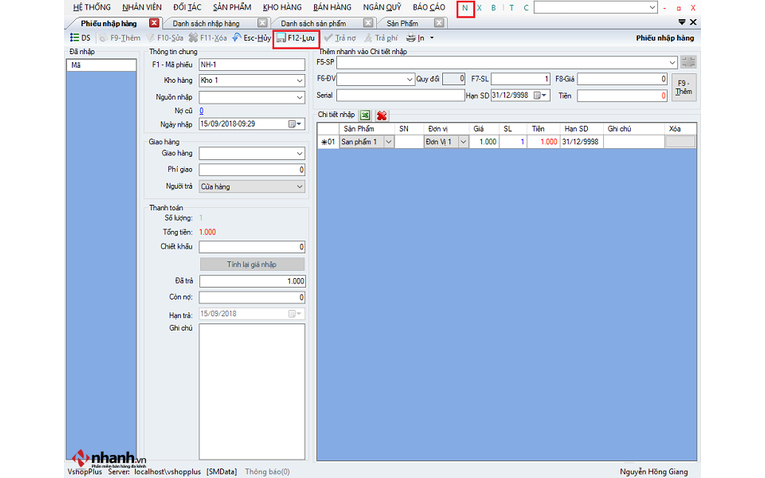765x478 pixels.
Task: Click the F1 - Mã phiếu field
Action: (x=252, y=64)
